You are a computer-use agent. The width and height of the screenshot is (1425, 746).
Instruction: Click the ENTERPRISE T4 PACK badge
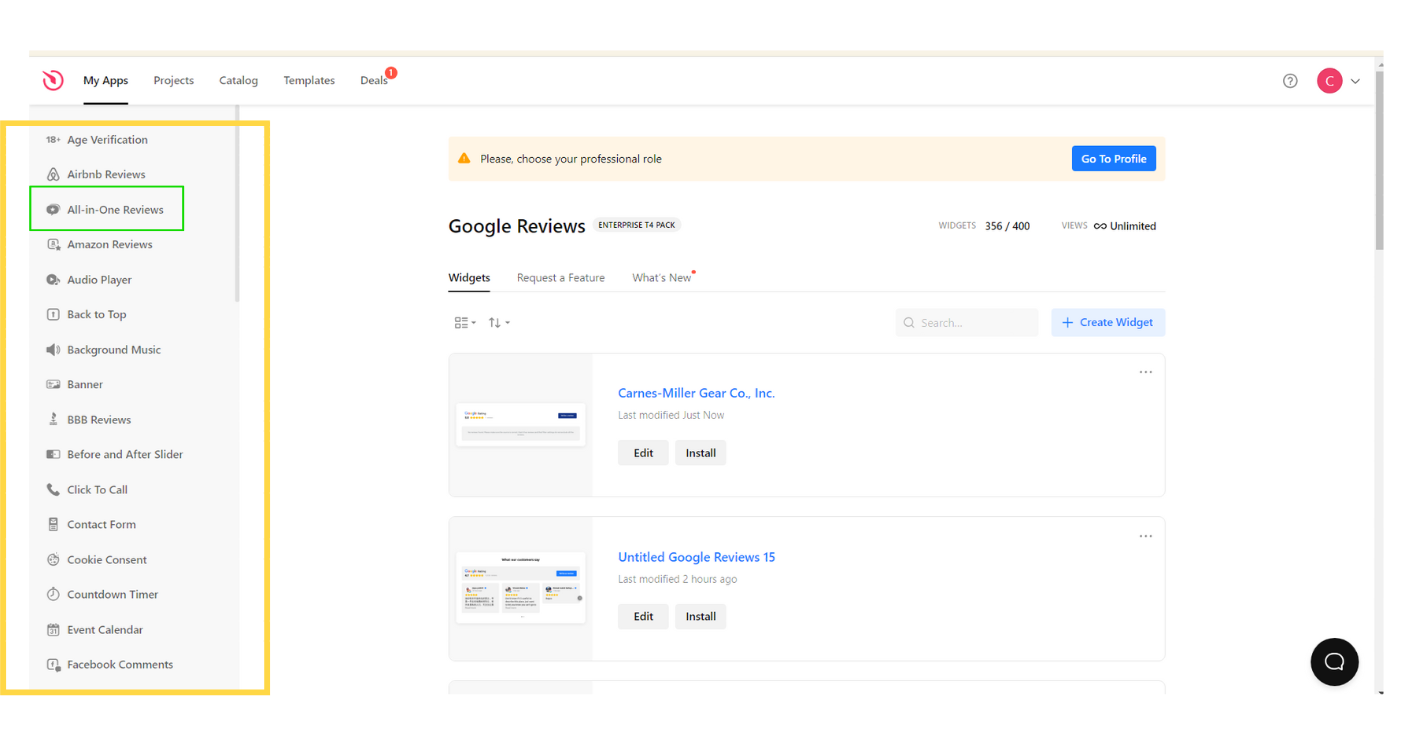coord(637,225)
